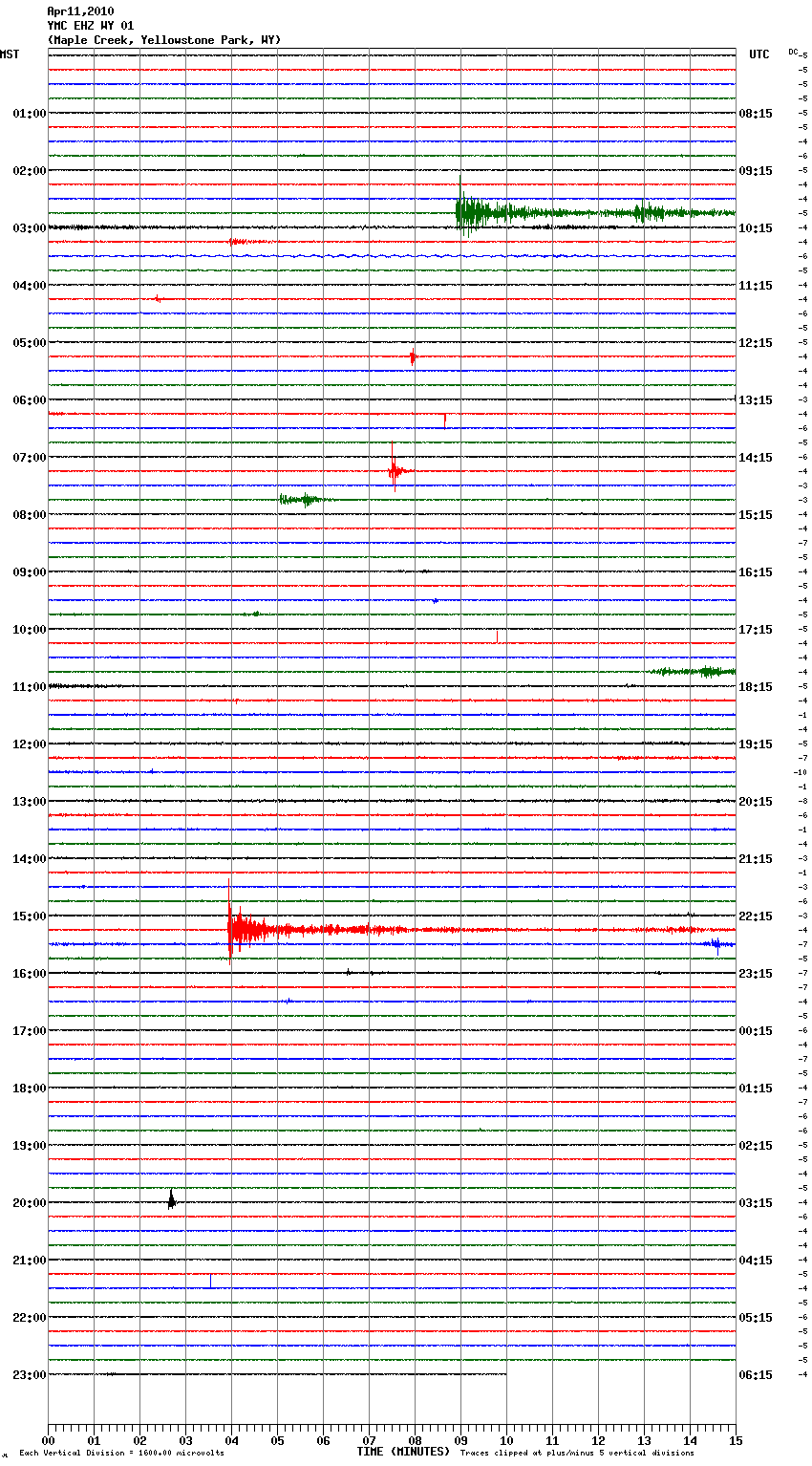Click the MST time zone label

(10, 54)
